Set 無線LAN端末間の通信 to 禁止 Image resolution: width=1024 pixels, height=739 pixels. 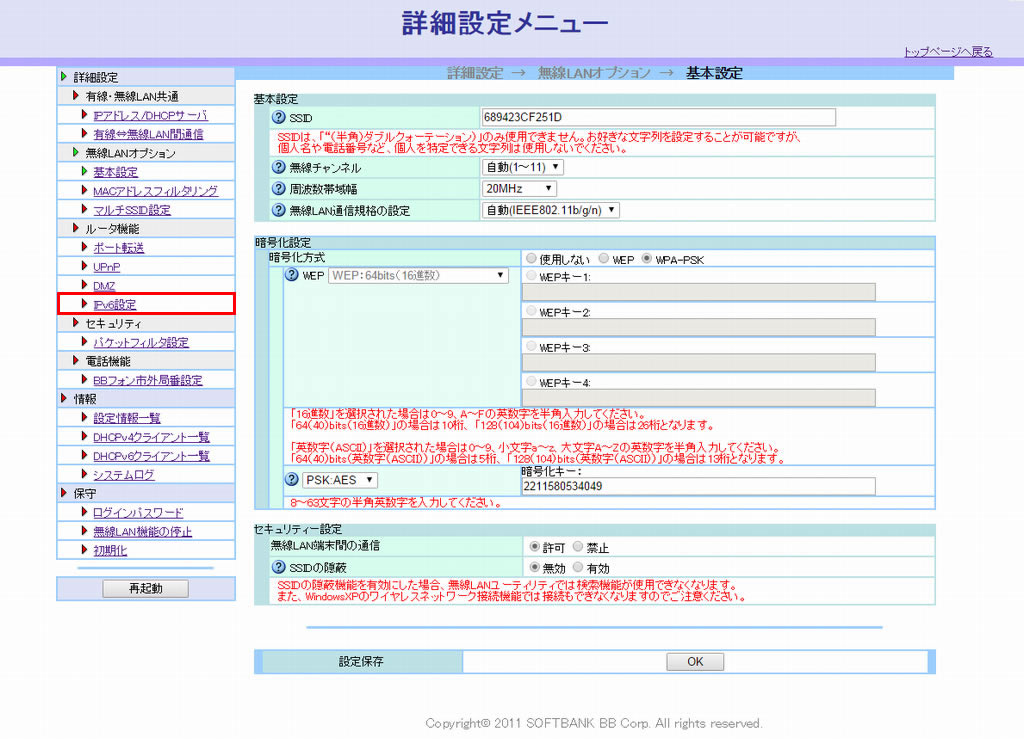click(578, 548)
